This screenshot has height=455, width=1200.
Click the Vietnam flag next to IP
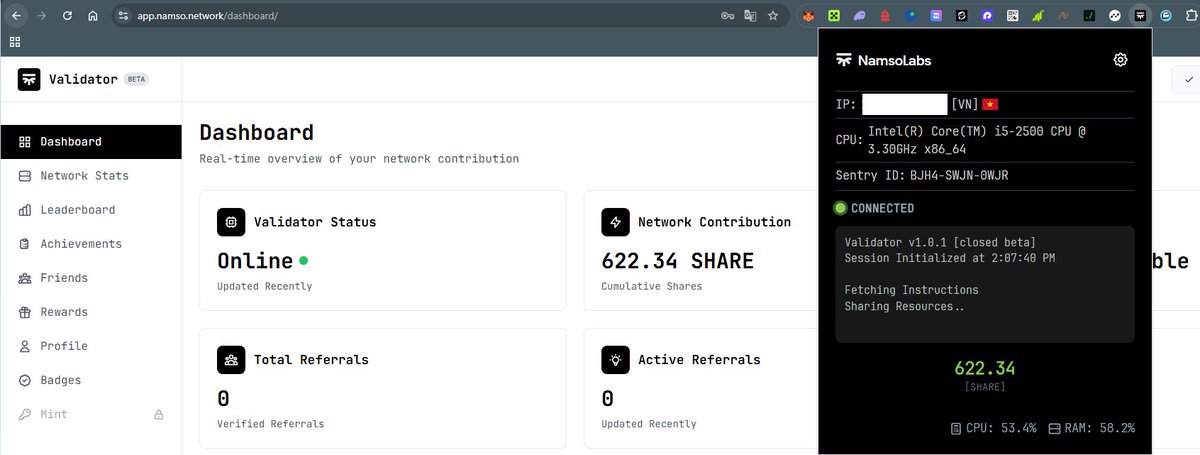coord(990,104)
